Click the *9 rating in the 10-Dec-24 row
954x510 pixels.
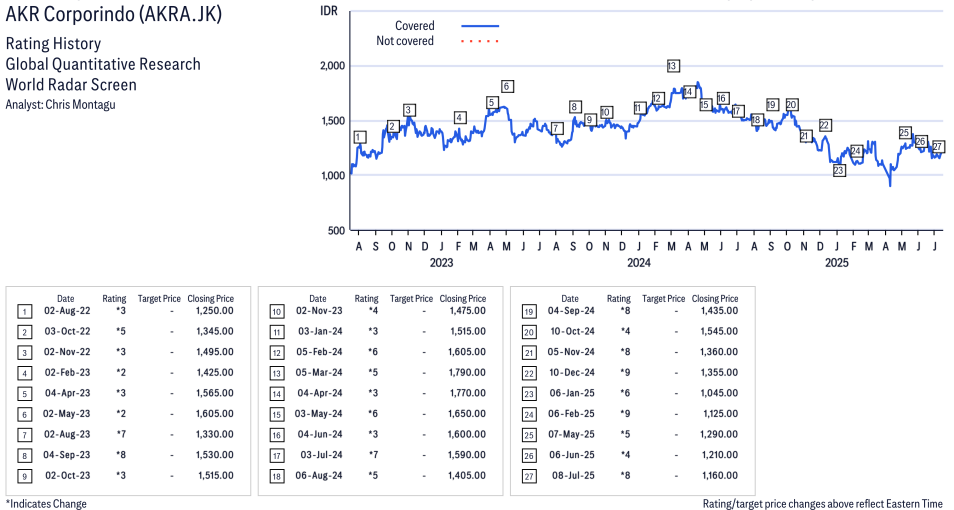point(625,373)
